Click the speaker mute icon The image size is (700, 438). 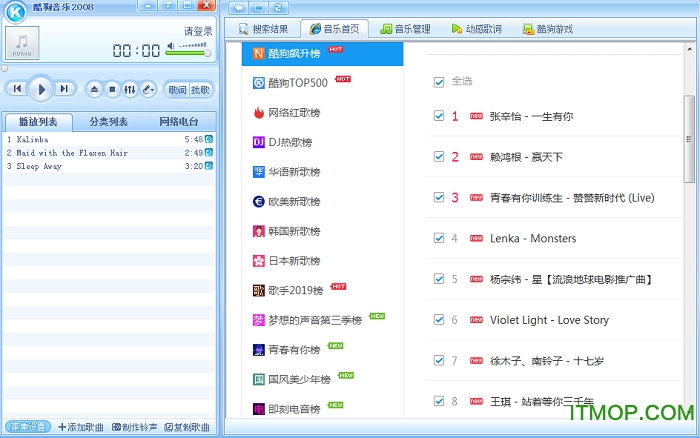(171, 46)
